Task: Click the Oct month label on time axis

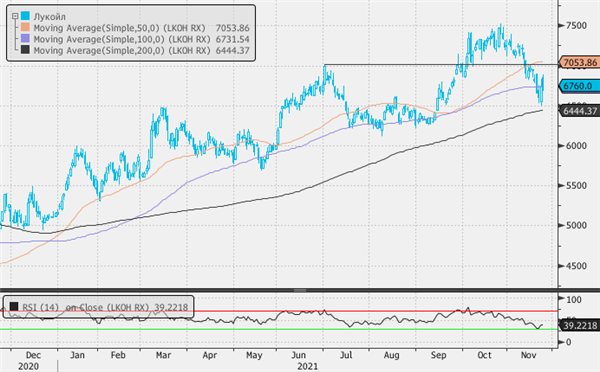Action: [x=484, y=356]
